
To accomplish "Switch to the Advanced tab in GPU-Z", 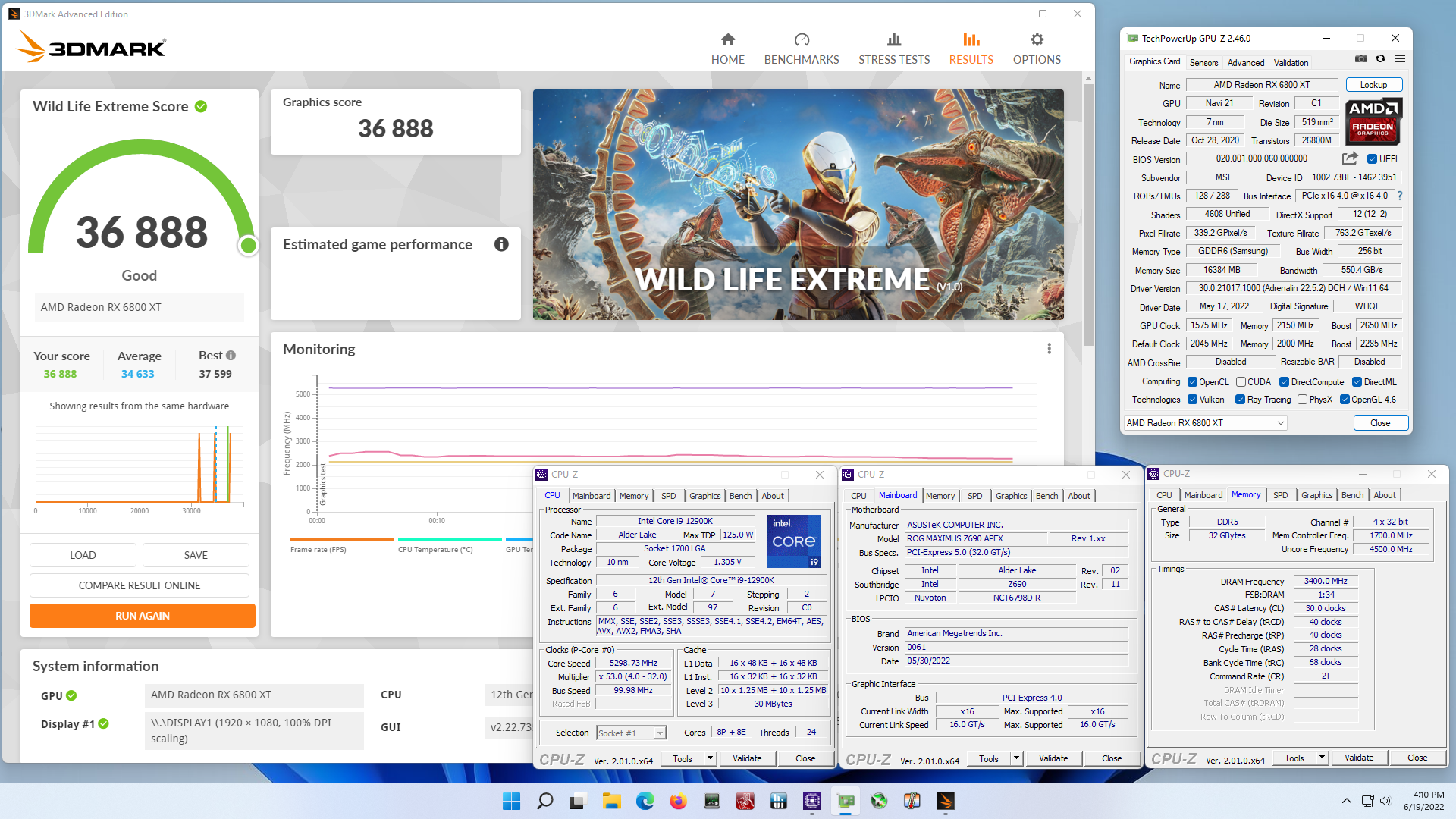I will [x=1246, y=63].
